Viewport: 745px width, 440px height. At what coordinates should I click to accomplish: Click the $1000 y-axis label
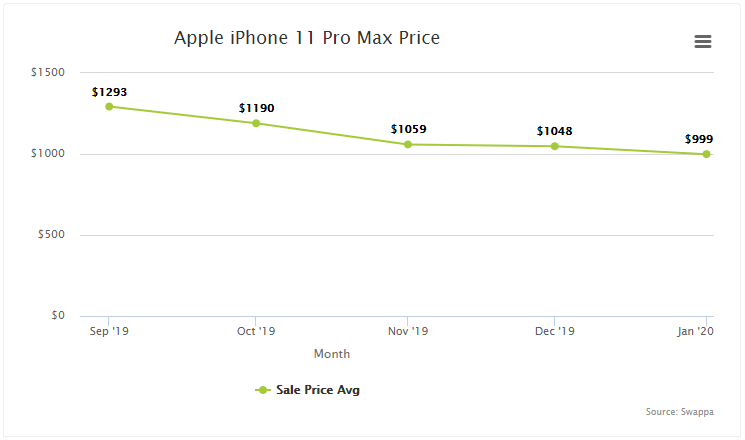[48, 153]
